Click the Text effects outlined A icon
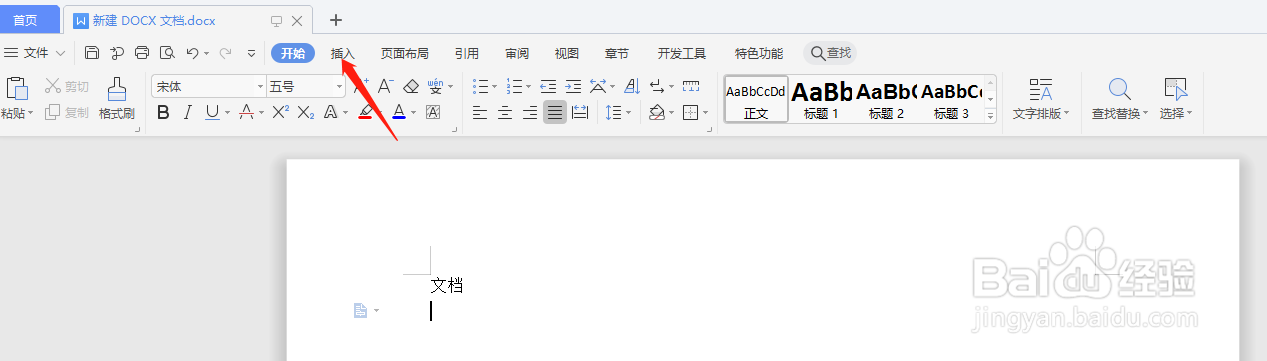The height and width of the screenshot is (361, 1267). [332, 113]
